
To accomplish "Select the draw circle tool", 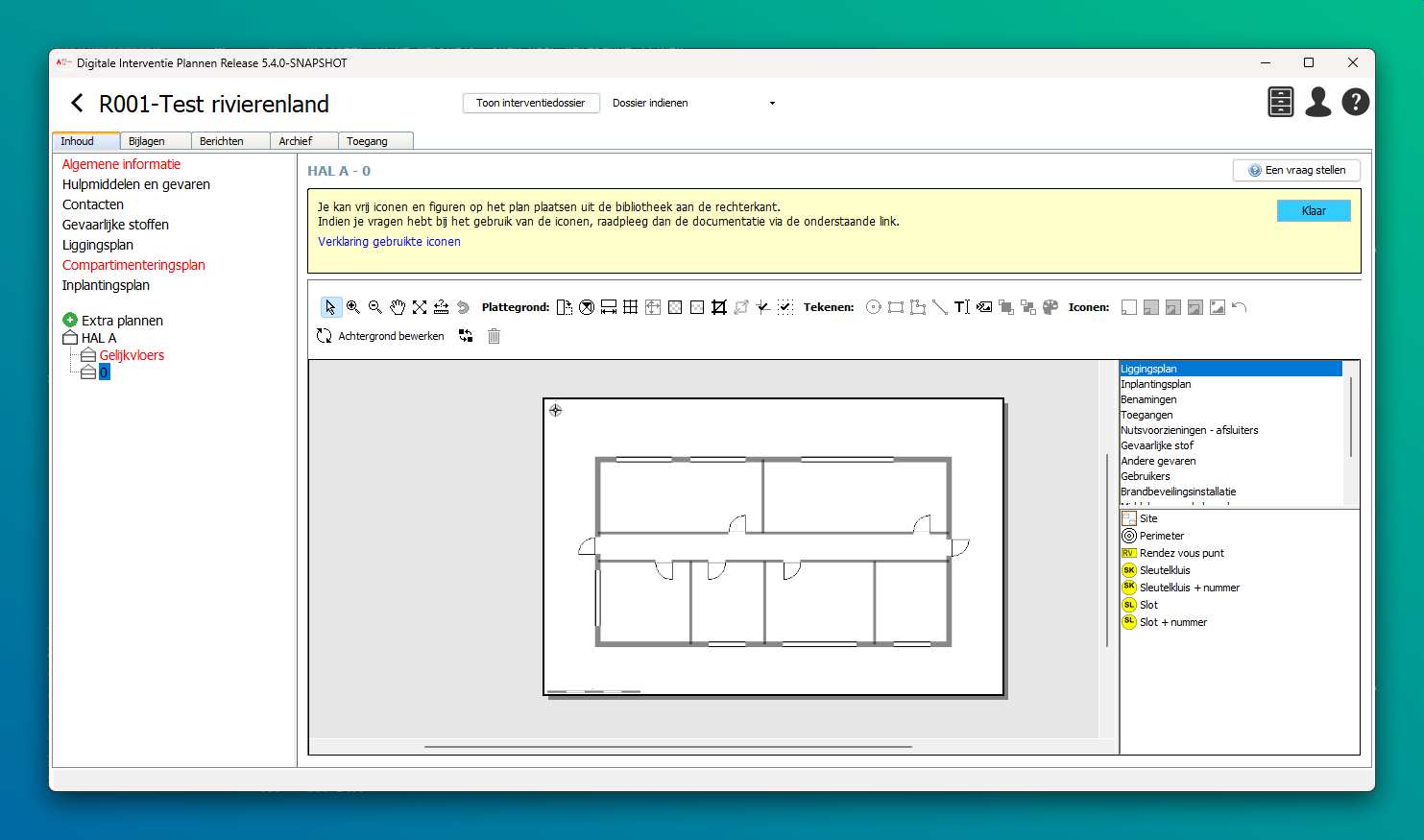I will coord(874,307).
